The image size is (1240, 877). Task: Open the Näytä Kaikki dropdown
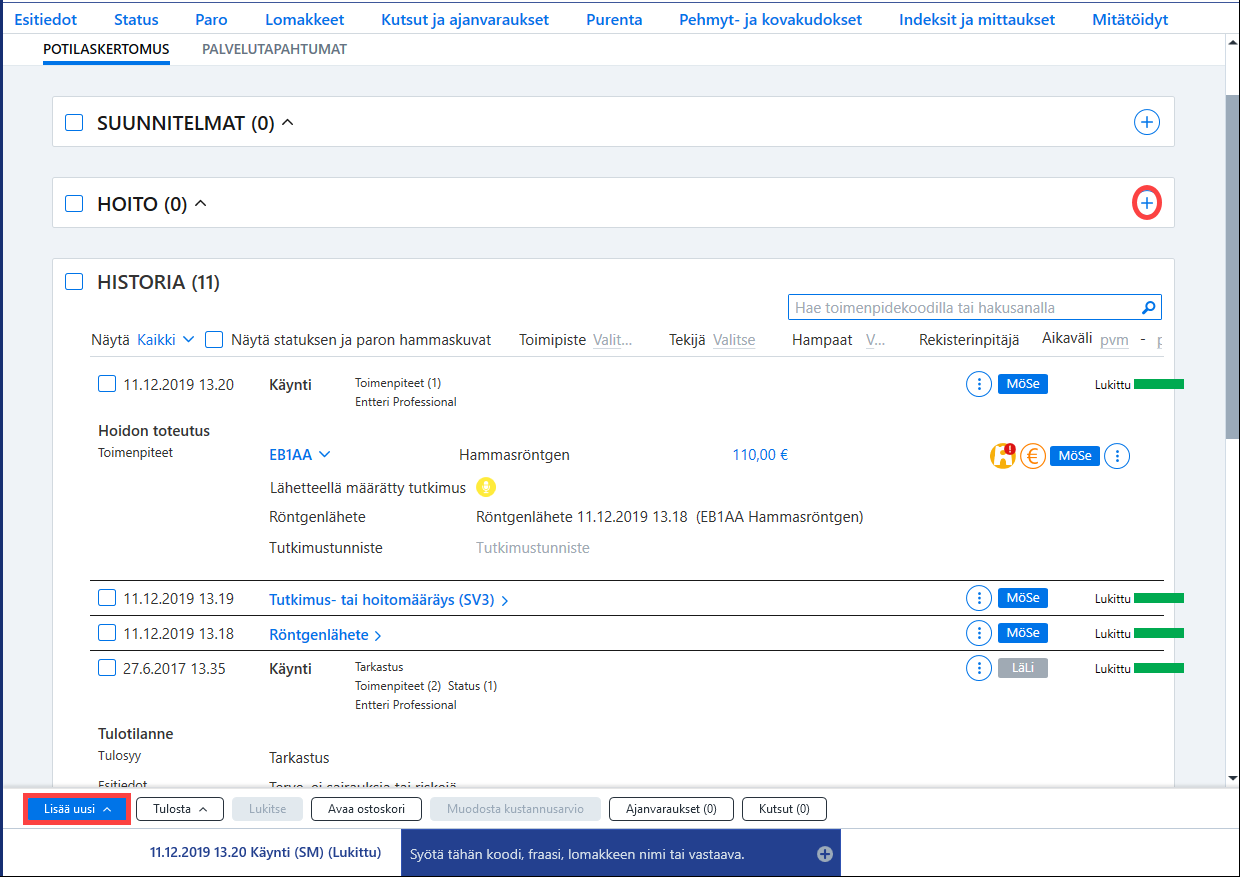pyautogui.click(x=165, y=340)
